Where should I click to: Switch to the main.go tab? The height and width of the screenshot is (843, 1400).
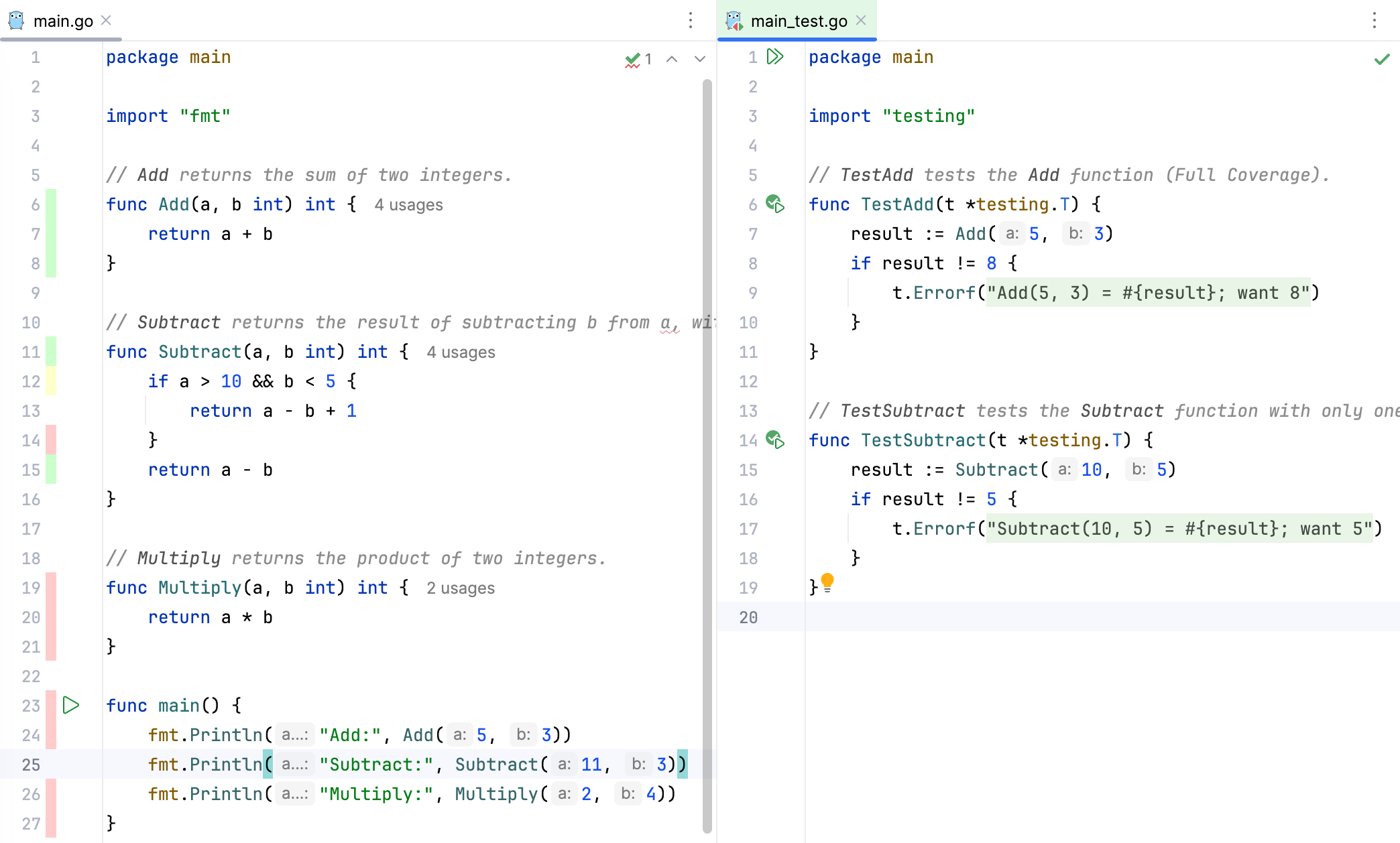click(x=60, y=20)
